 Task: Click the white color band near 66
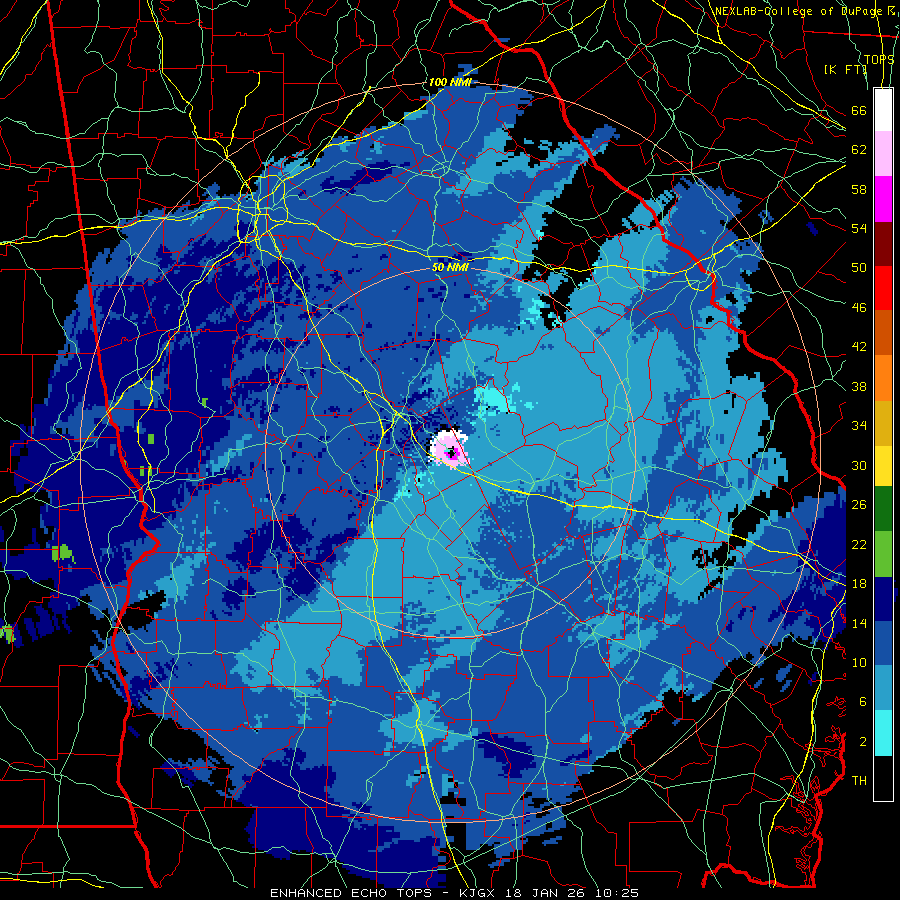(883, 110)
